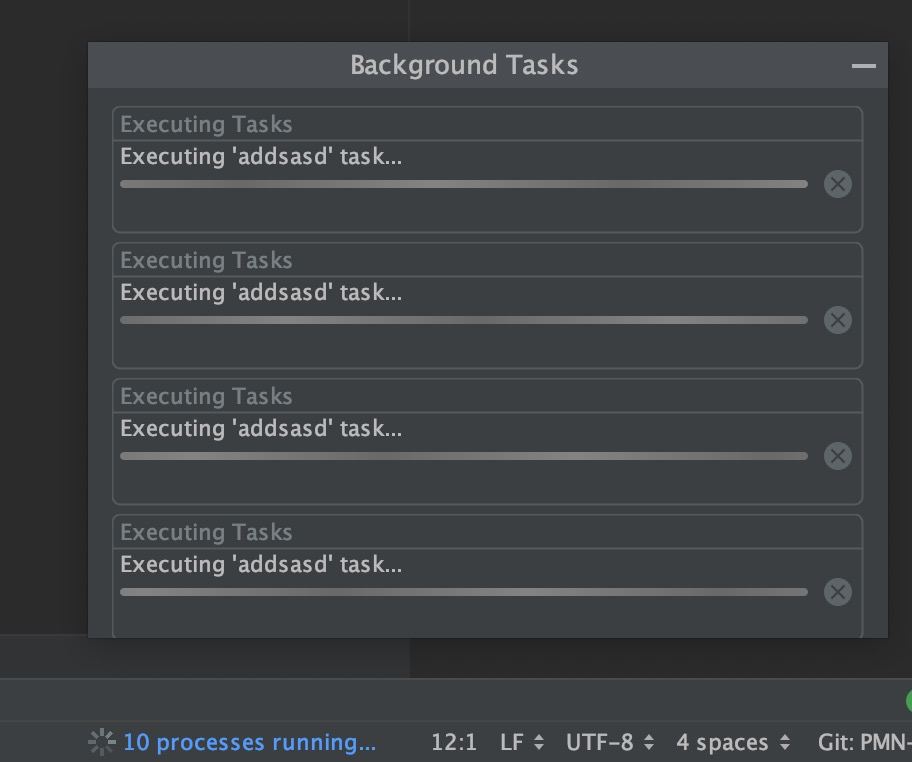Click the processes spinner icon in status bar

tap(102, 742)
